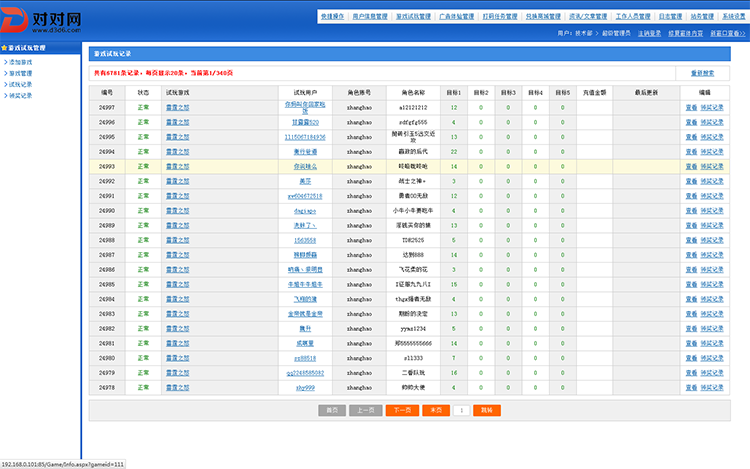
Task: Click 领奖记录 in row 24978
Action: point(712,388)
